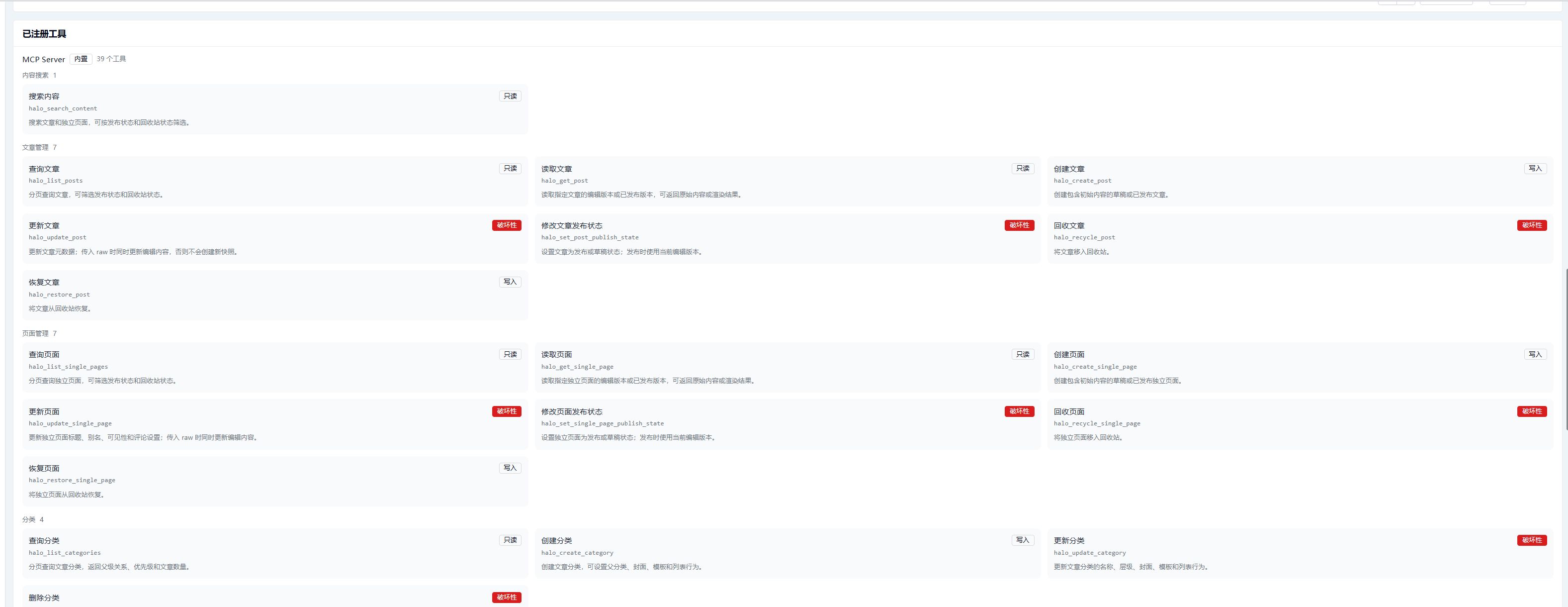Click the 文章管理 category label
1568x607 pixels.
click(x=35, y=147)
